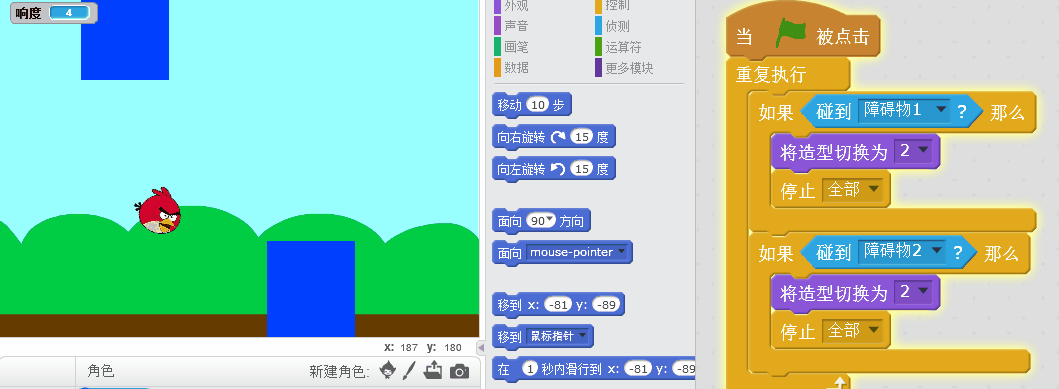Viewport: 1059px width, 389px height.
Task: Click the stage x coordinate 187
Action: click(x=409, y=347)
